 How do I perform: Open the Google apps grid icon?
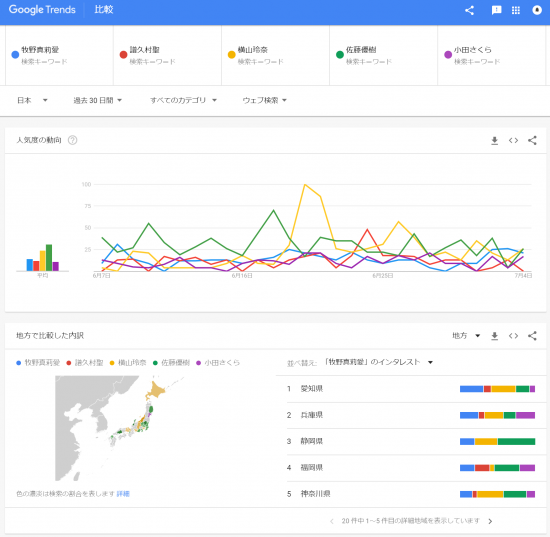(516, 10)
